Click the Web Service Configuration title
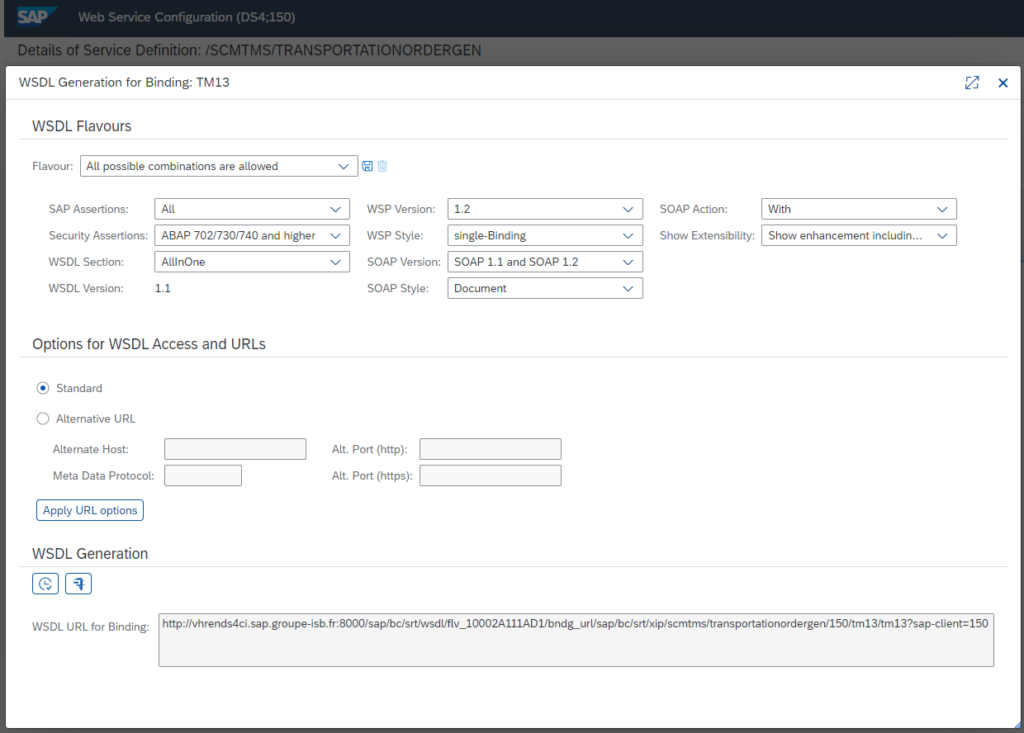Image resolution: width=1024 pixels, height=733 pixels. [x=187, y=17]
